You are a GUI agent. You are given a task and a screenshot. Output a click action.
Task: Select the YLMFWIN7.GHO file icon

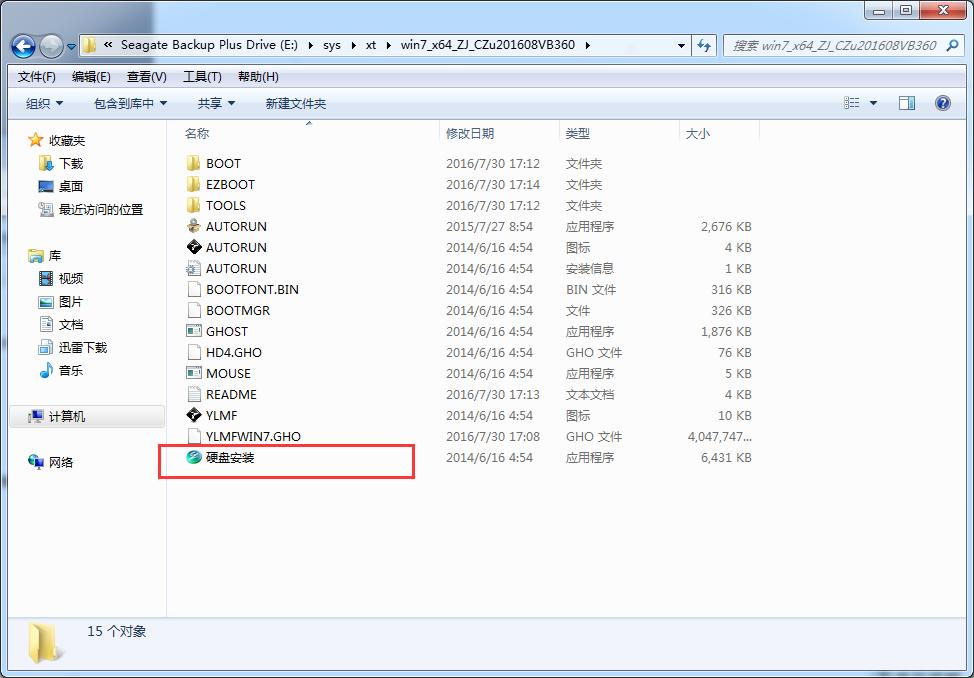click(193, 436)
